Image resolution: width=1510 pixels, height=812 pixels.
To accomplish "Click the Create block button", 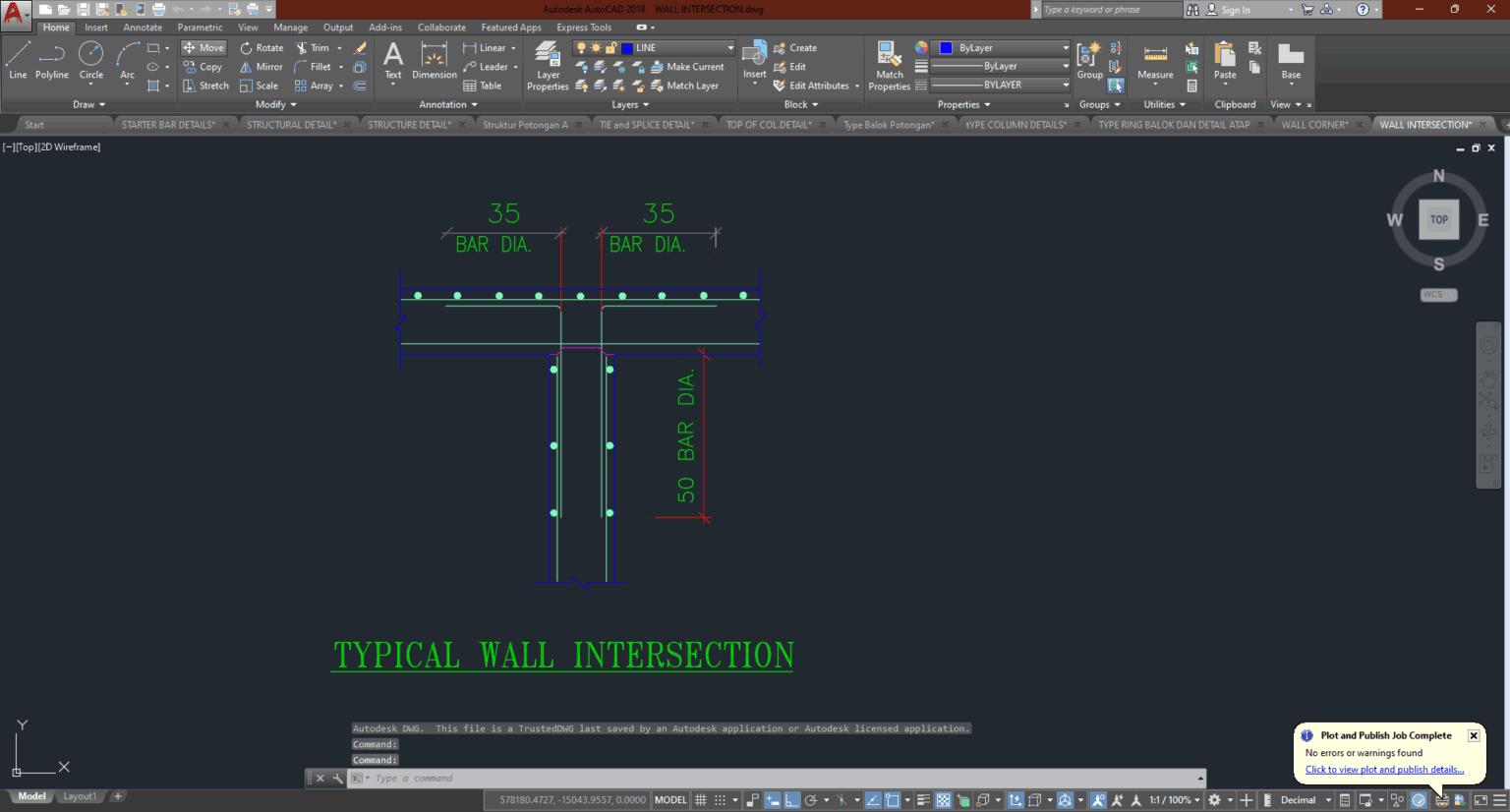I will pos(796,47).
